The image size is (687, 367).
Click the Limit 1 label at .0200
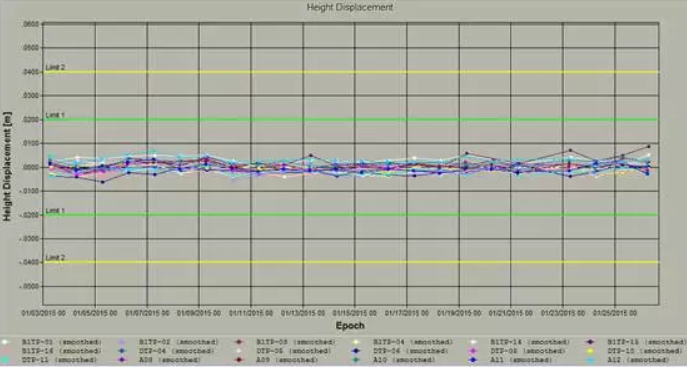pyautogui.click(x=55, y=115)
